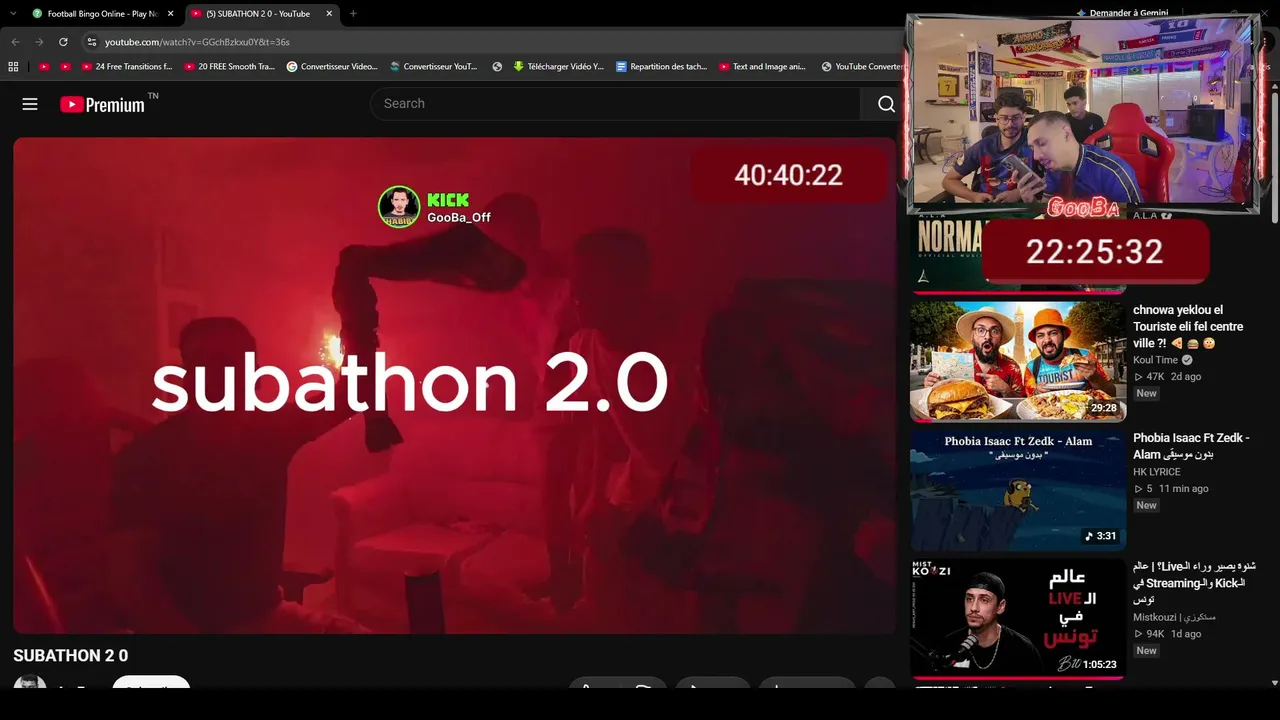Click the 40:40:22 countdown timer in video
Image resolution: width=1280 pixels, height=720 pixels.
tap(788, 175)
